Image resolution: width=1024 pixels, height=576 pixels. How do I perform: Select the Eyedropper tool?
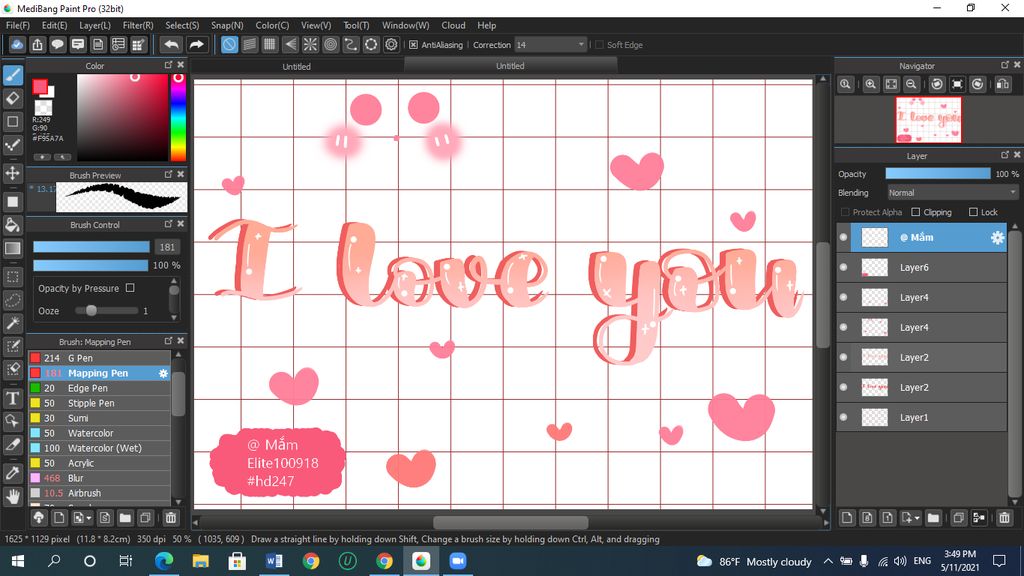pos(12,473)
